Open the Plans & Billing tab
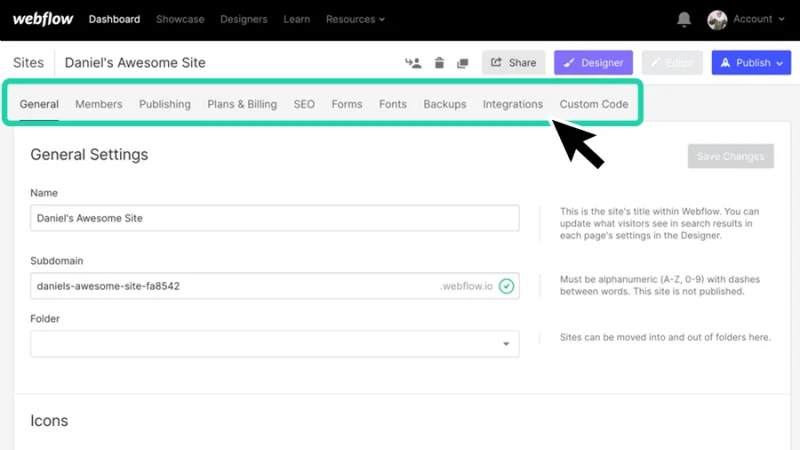The height and width of the screenshot is (450, 800). pos(242,104)
